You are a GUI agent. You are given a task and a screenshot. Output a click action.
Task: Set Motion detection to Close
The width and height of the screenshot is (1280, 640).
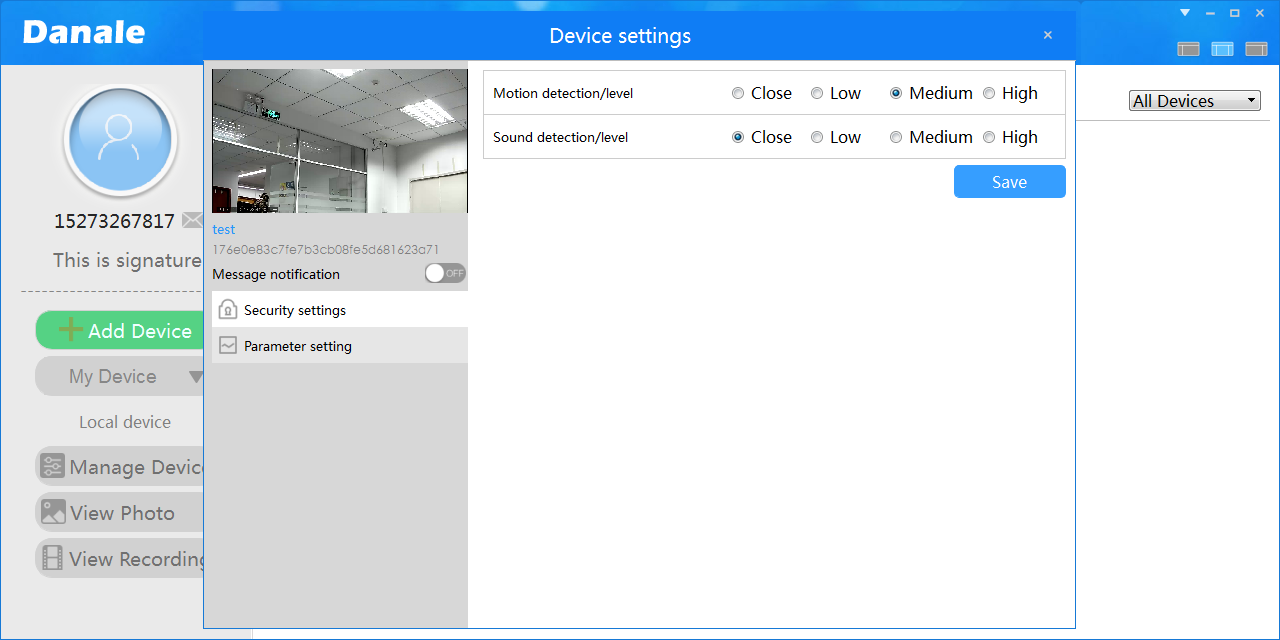click(738, 94)
